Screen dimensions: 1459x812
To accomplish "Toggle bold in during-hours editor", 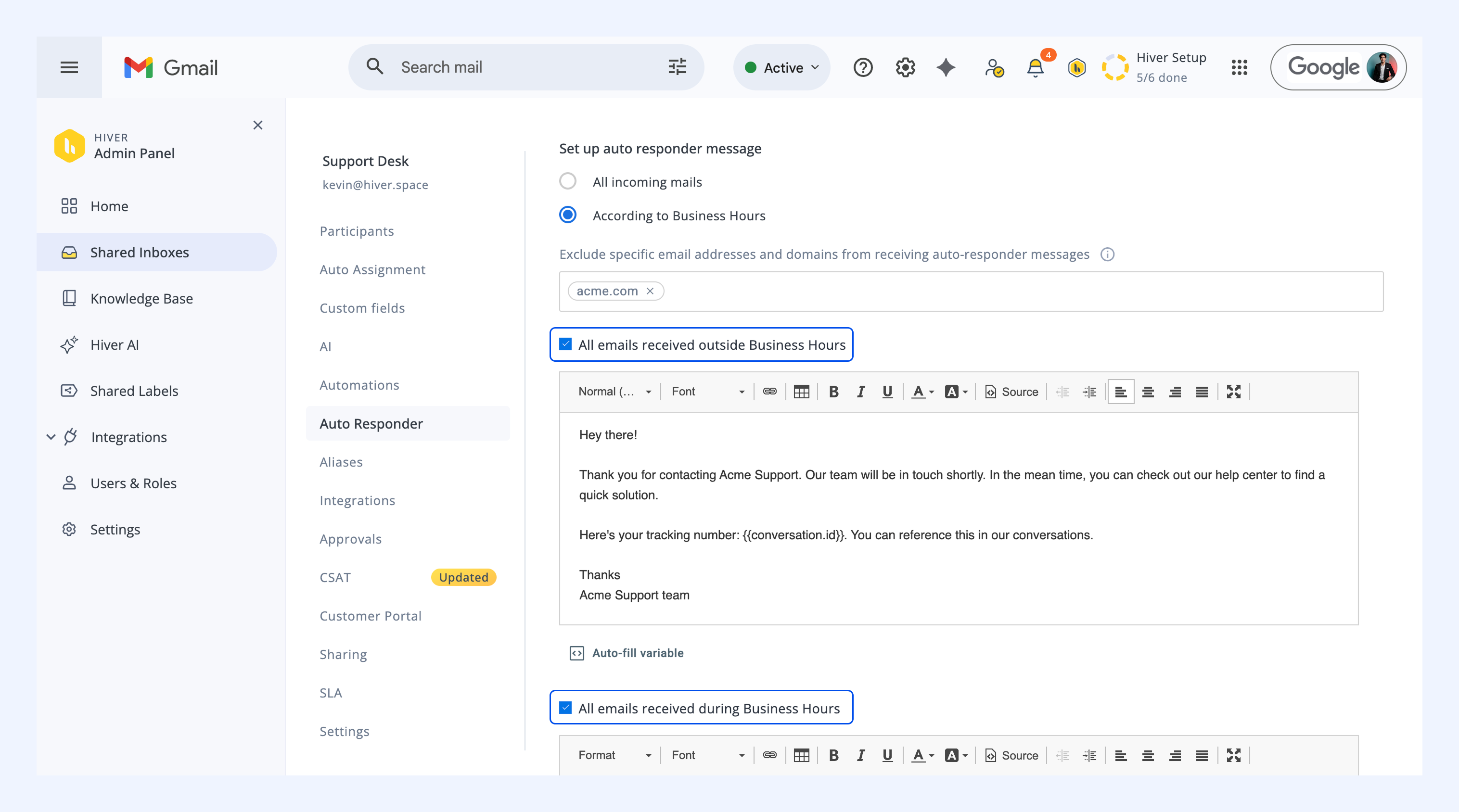I will click(833, 755).
